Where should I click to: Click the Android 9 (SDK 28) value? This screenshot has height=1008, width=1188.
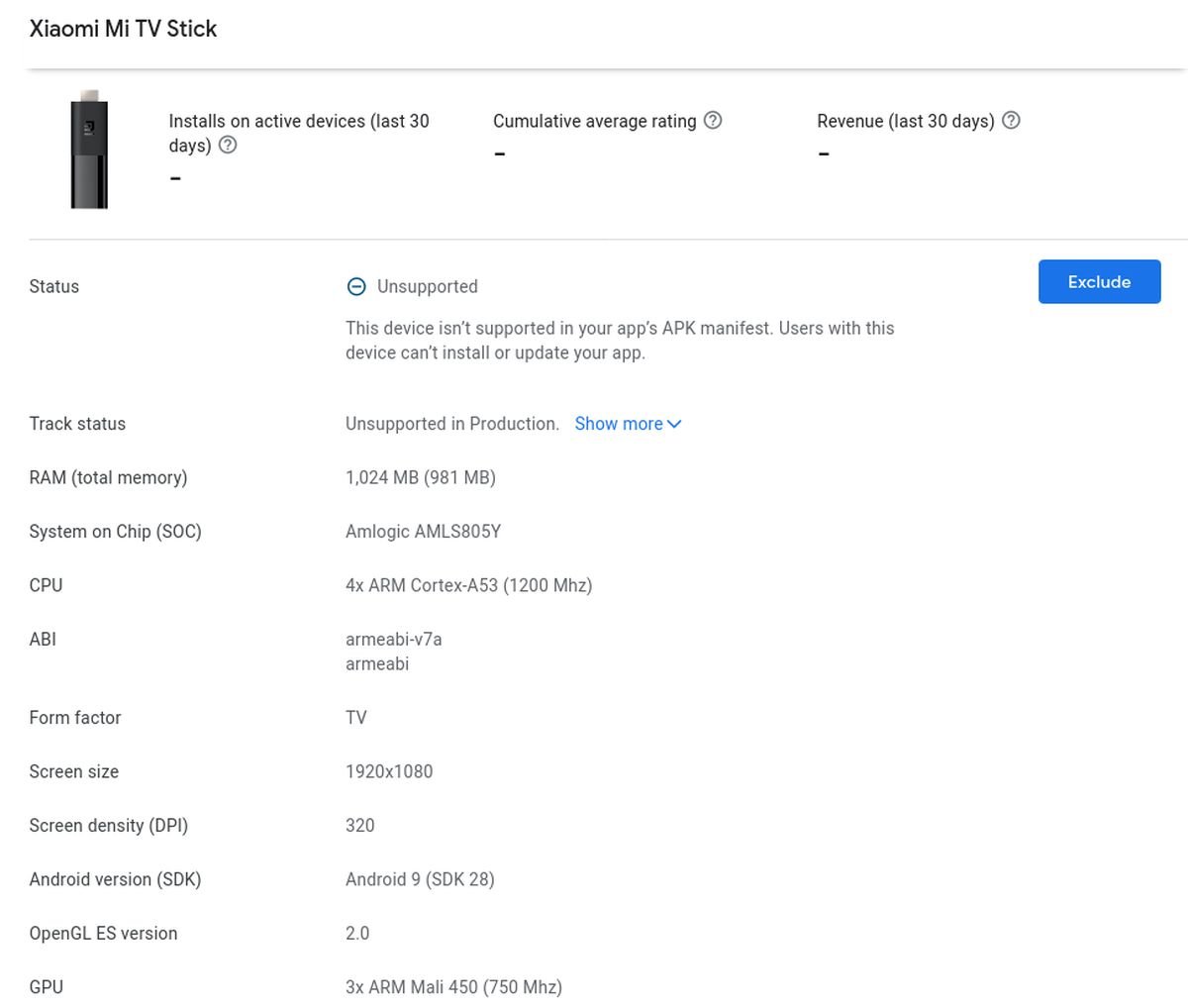click(x=420, y=879)
